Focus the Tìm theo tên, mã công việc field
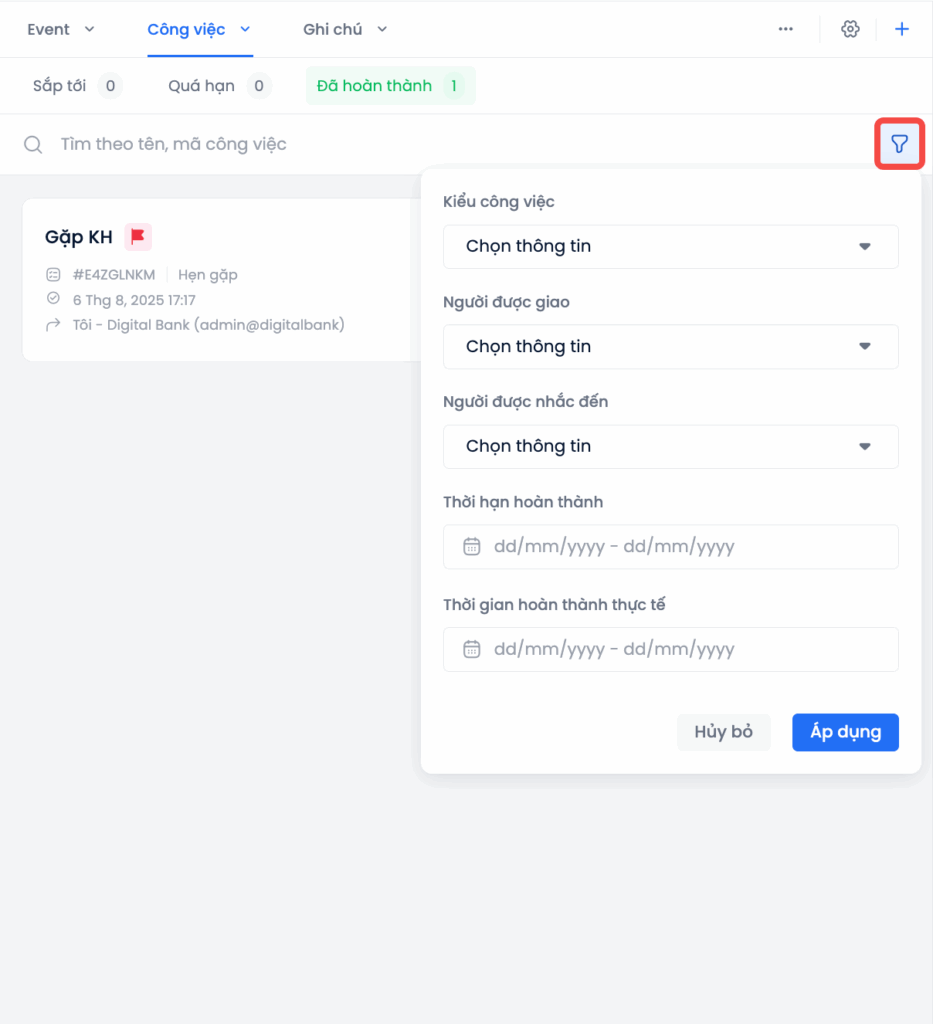Viewport: 933px width, 1024px height. (457, 144)
